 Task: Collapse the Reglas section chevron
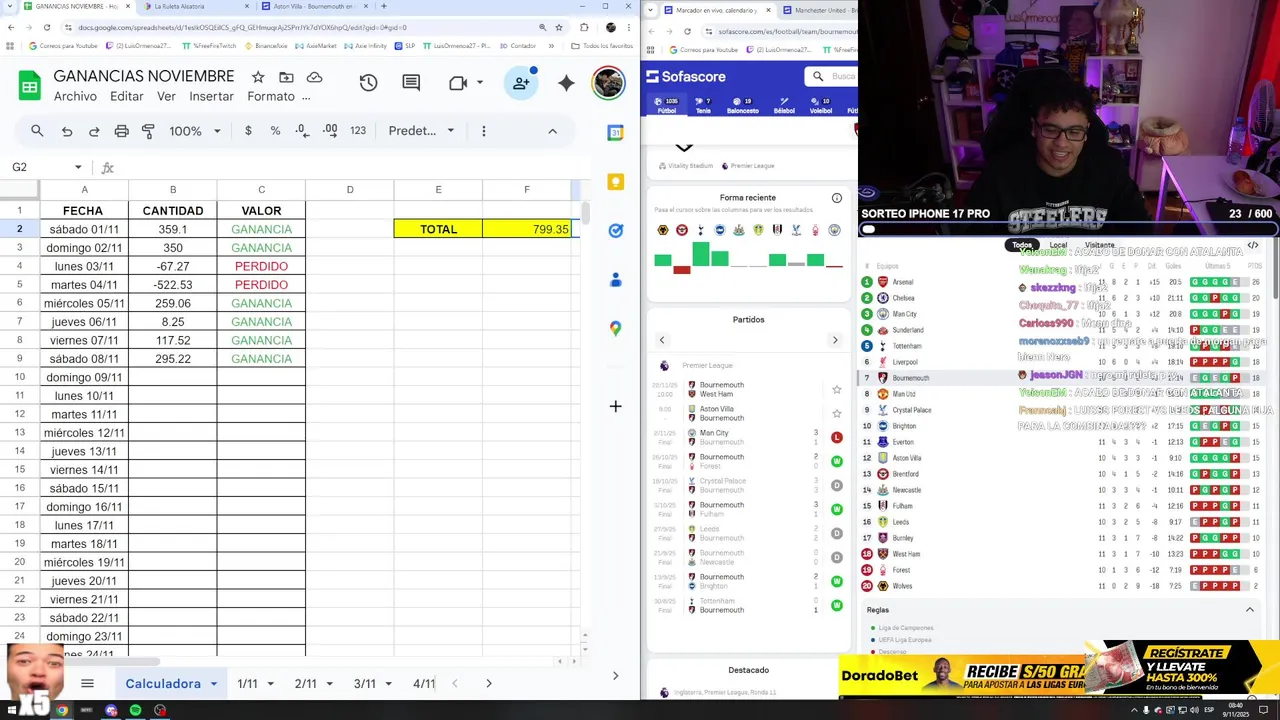1249,610
